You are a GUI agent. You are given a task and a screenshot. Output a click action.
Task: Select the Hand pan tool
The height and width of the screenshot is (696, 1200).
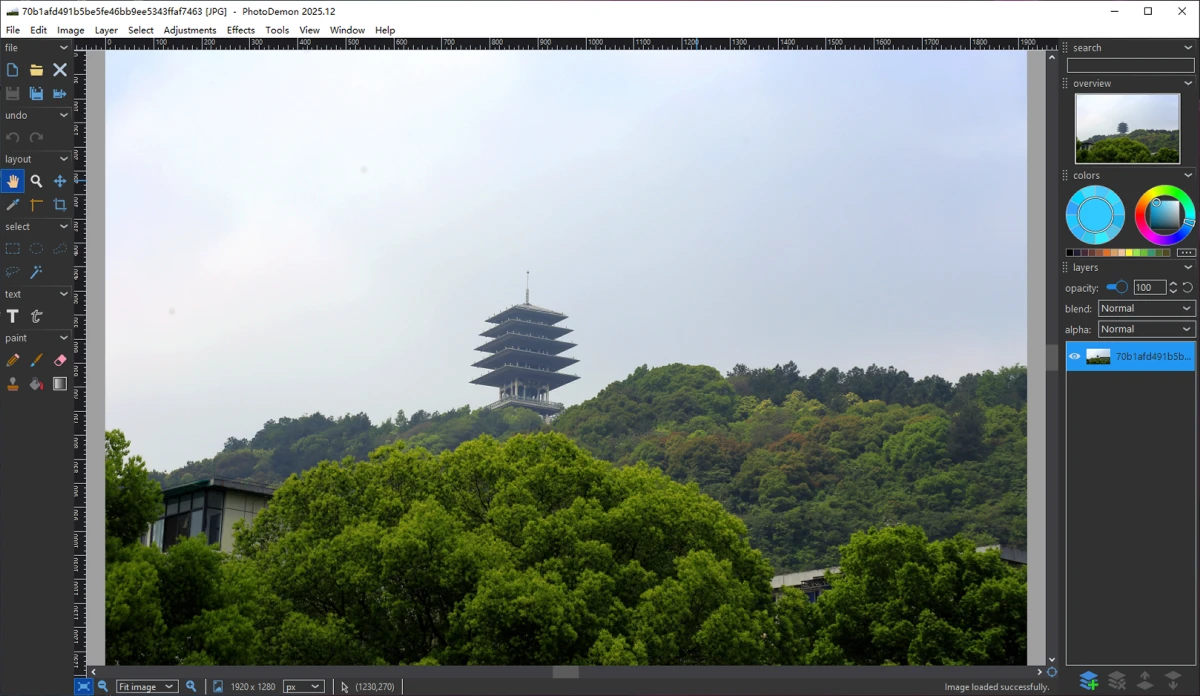point(12,181)
